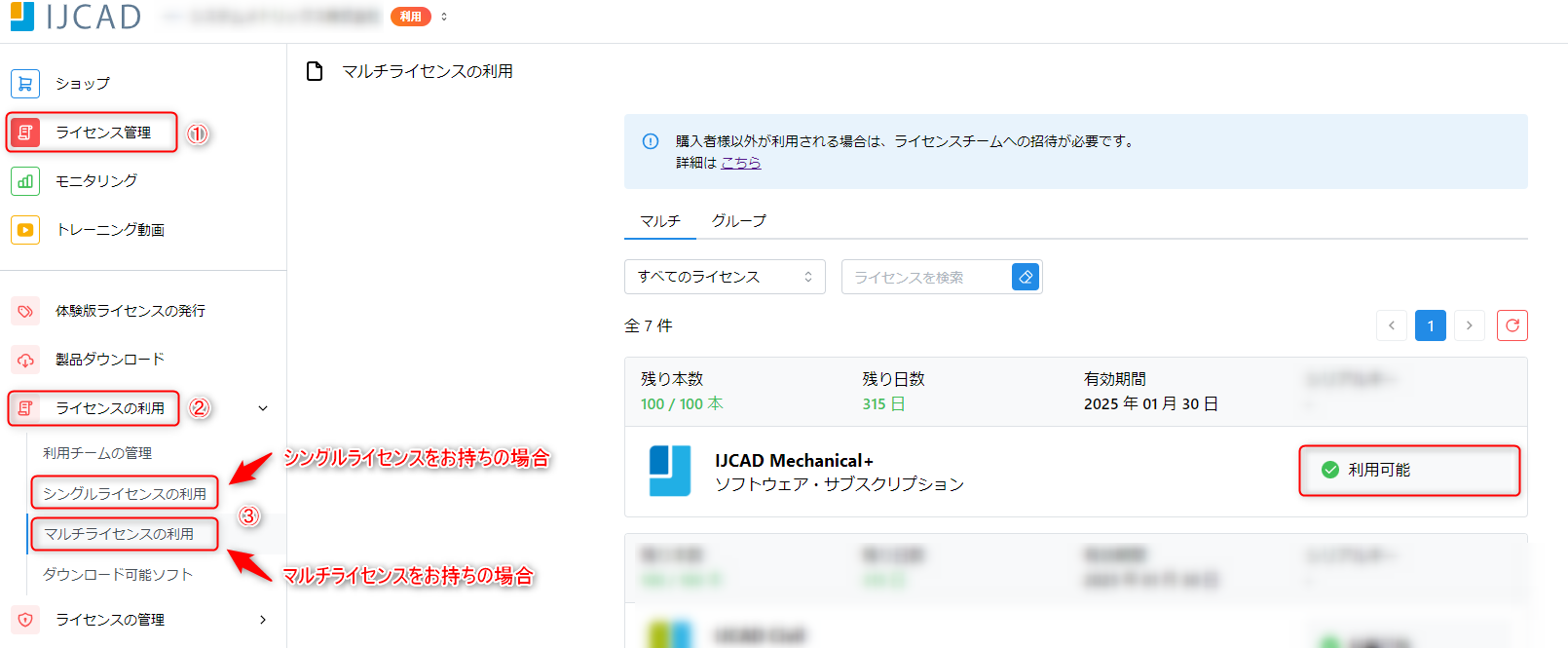The image size is (1568, 648).
Task: Clear the license search with the eraser button
Action: [x=1026, y=277]
